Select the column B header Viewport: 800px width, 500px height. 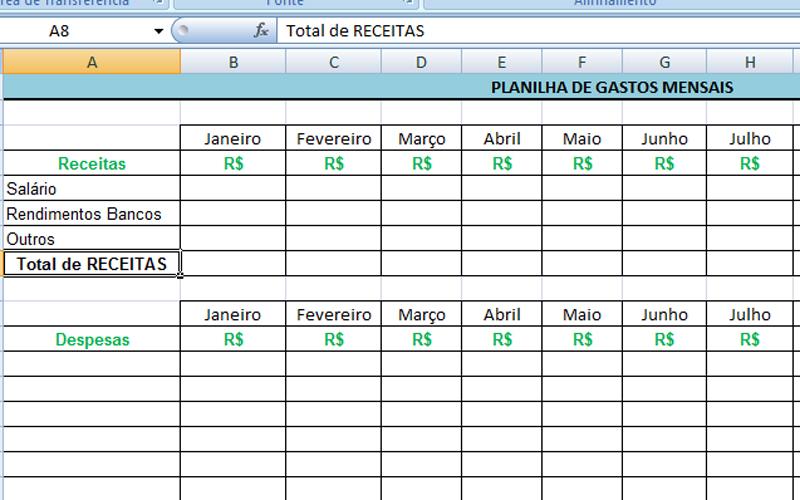[x=233, y=62]
